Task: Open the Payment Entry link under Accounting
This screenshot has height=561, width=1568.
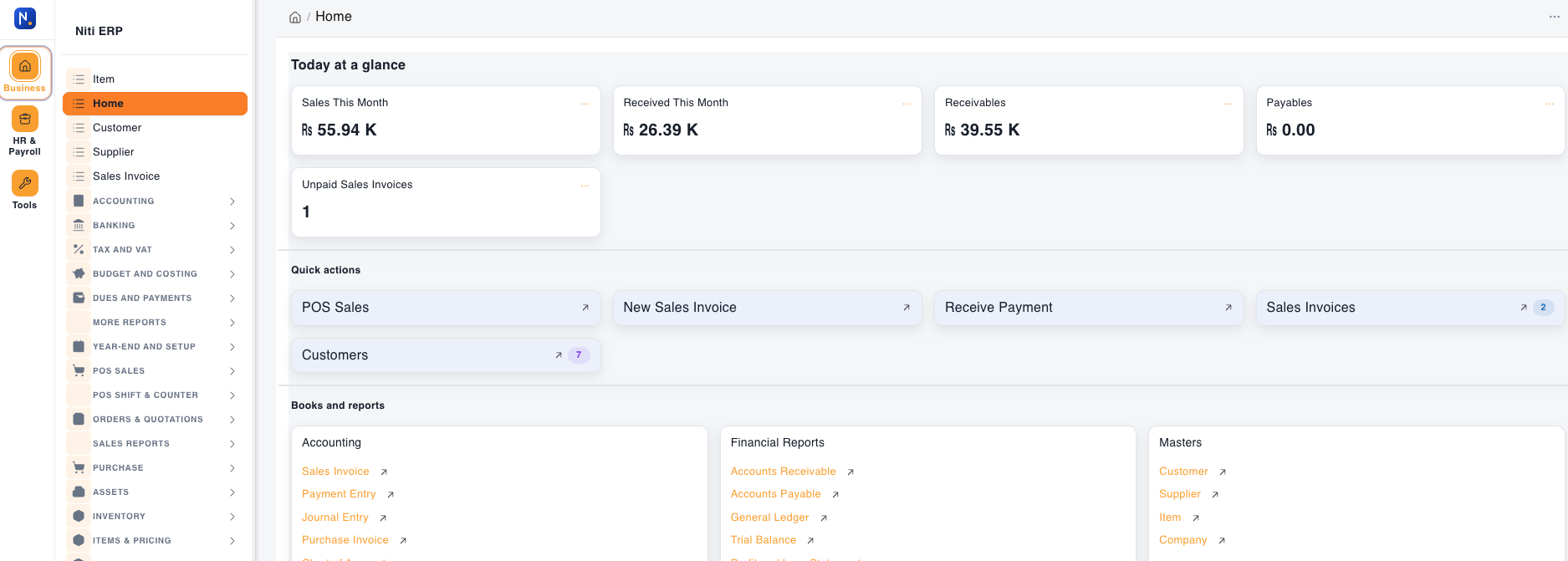Action: coord(339,494)
